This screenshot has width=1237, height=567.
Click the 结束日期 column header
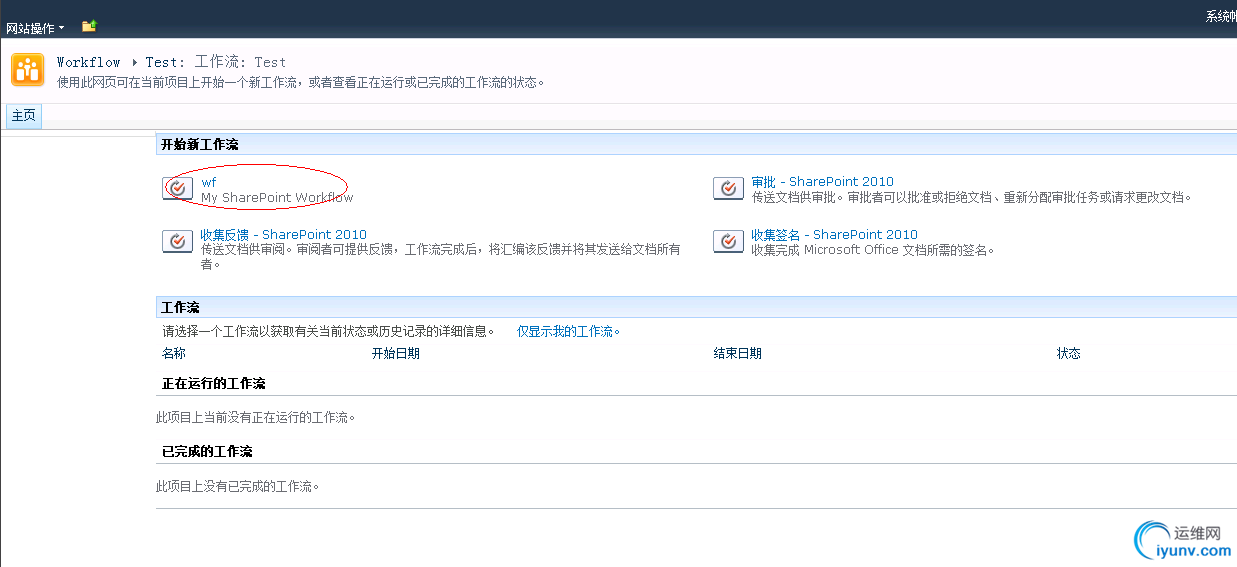pyautogui.click(x=737, y=353)
